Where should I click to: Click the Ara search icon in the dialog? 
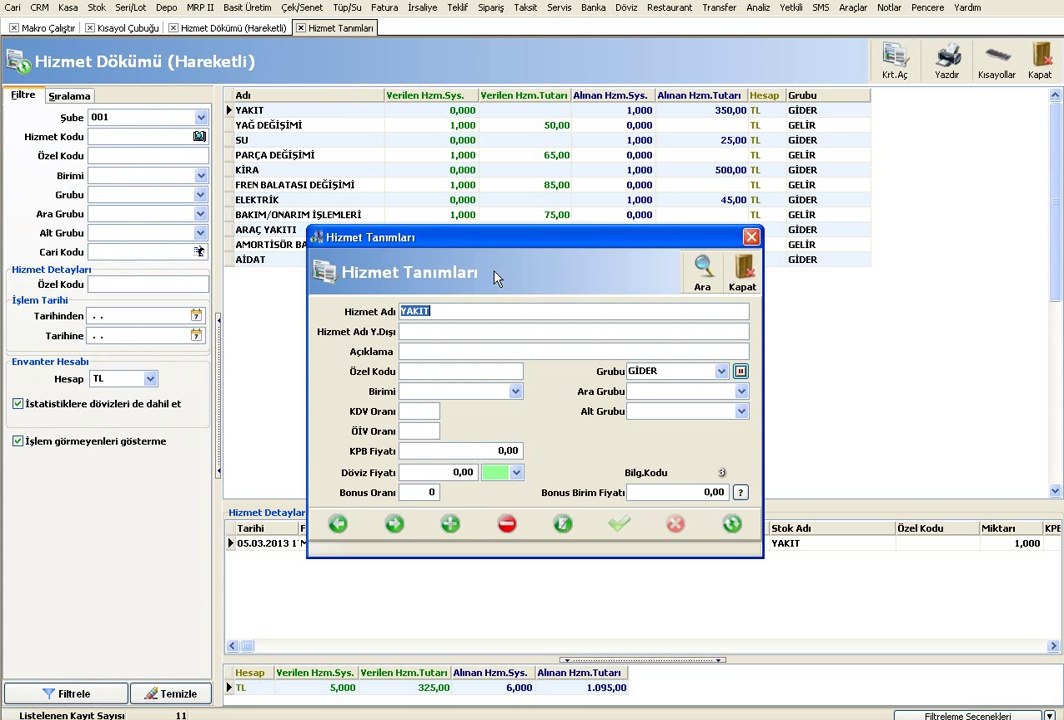[x=702, y=273]
